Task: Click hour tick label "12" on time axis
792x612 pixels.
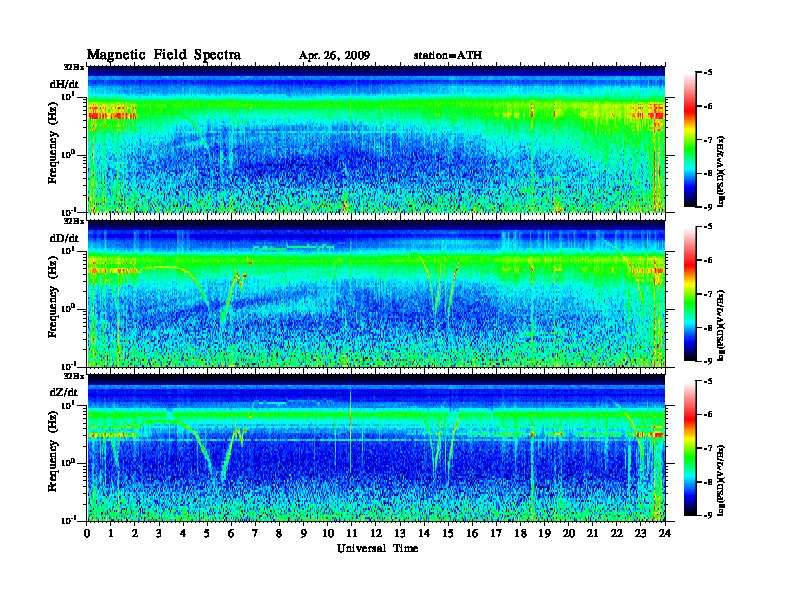Action: (x=376, y=534)
